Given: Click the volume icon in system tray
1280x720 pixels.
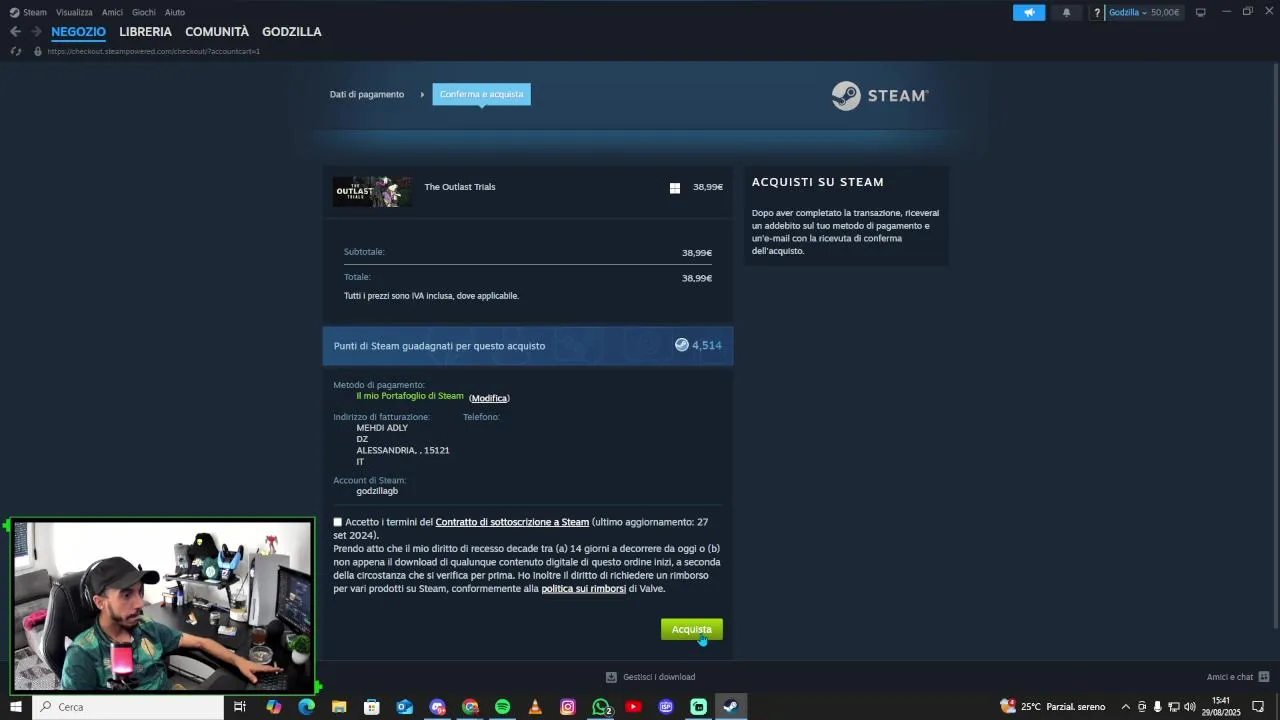Looking at the screenshot, I should click(1190, 707).
